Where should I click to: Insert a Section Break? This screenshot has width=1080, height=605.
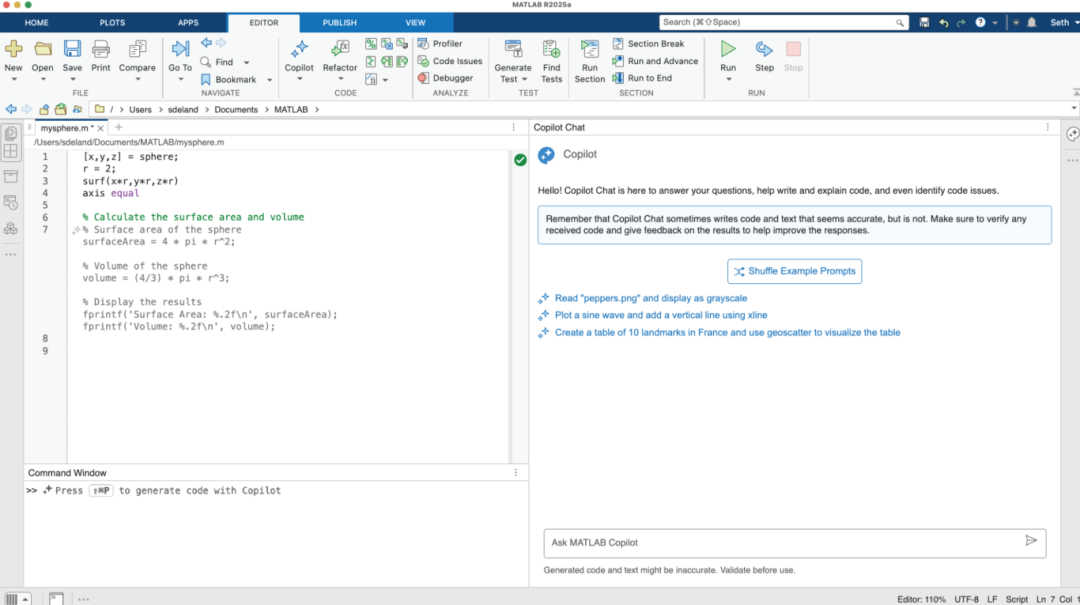point(648,43)
